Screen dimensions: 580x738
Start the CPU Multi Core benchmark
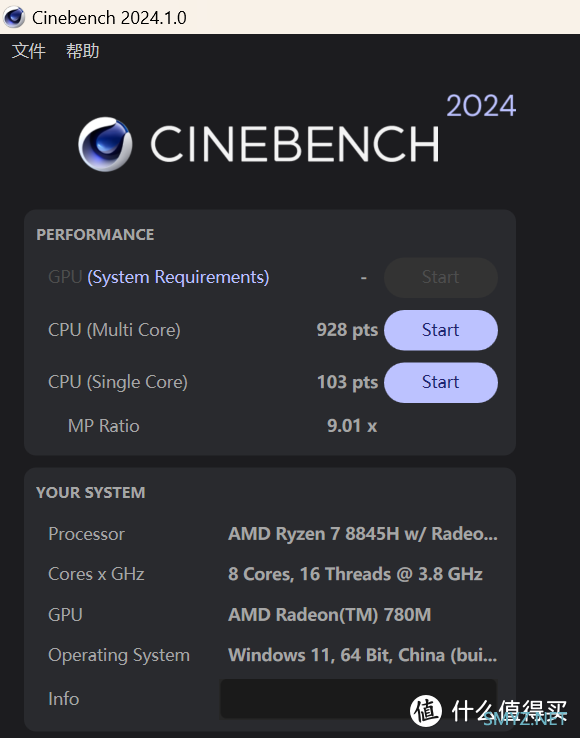[x=441, y=330]
